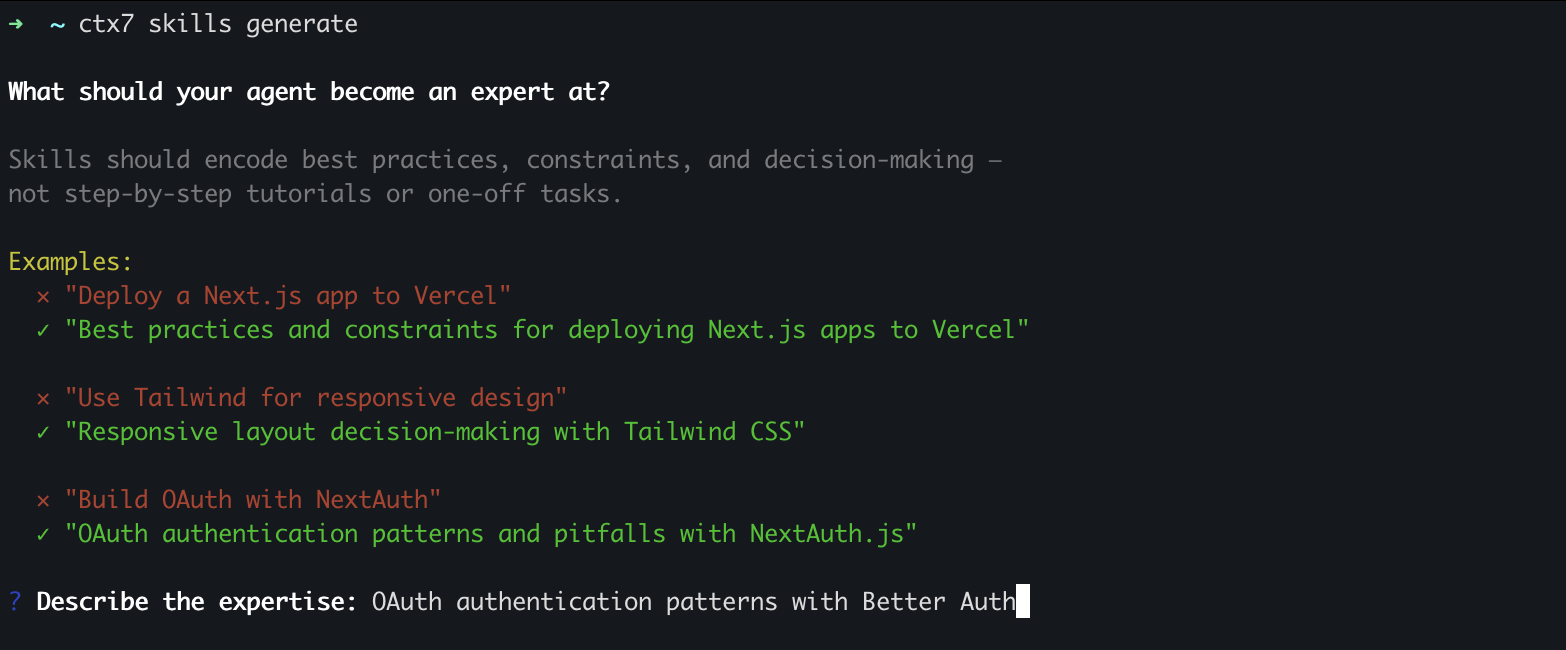The image size is (1566, 650).
Task: Click the gray 'not step-by-step tutorials' line
Action: point(315,194)
